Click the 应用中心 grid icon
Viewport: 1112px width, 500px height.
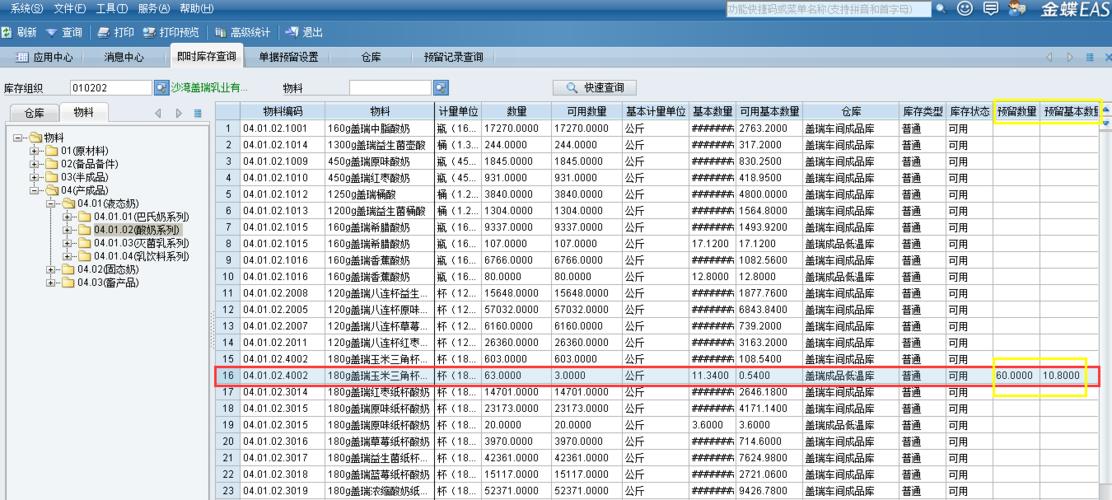click(23, 57)
